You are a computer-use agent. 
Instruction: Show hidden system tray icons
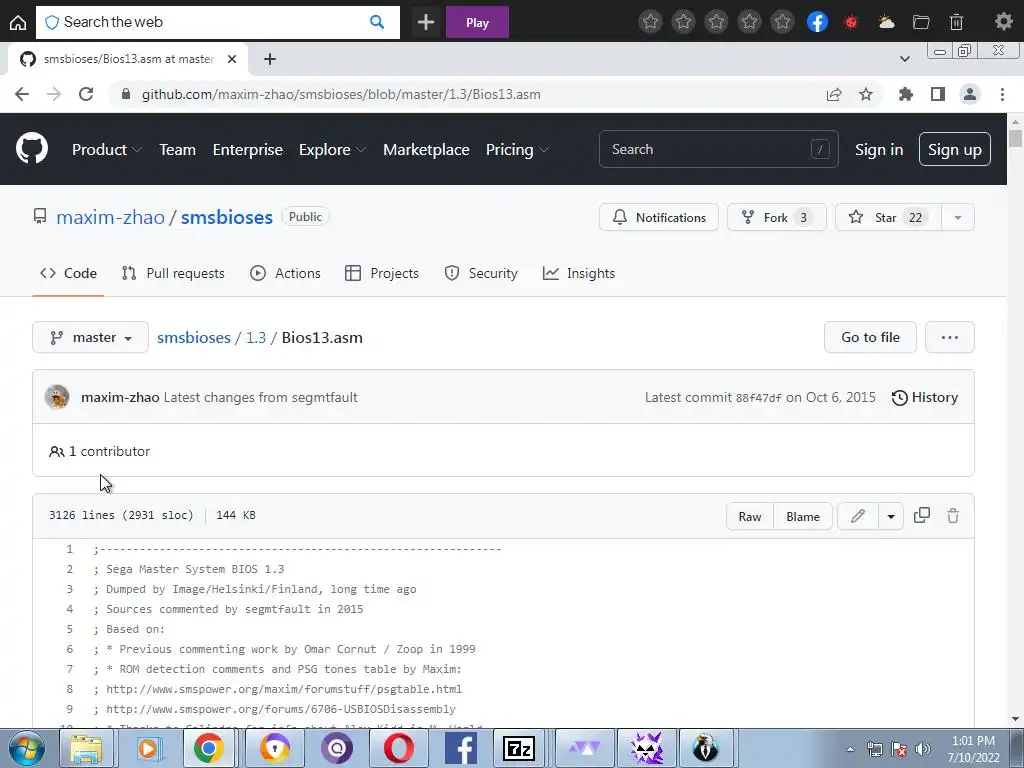click(x=850, y=749)
